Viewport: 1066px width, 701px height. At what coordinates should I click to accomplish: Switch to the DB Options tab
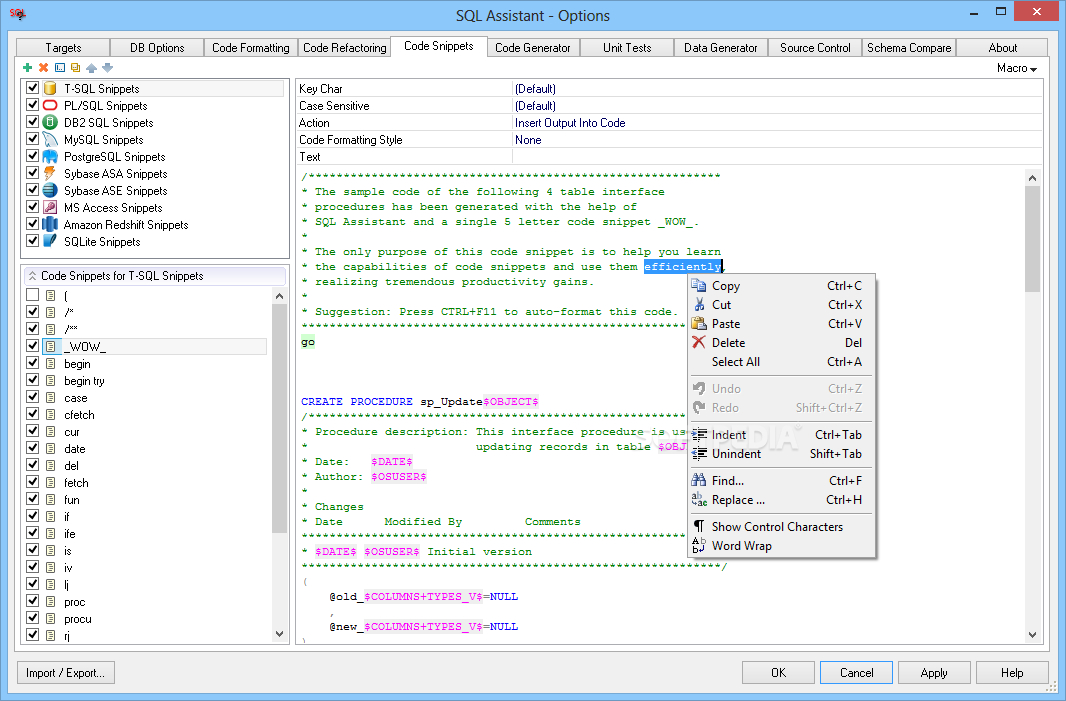pos(157,48)
